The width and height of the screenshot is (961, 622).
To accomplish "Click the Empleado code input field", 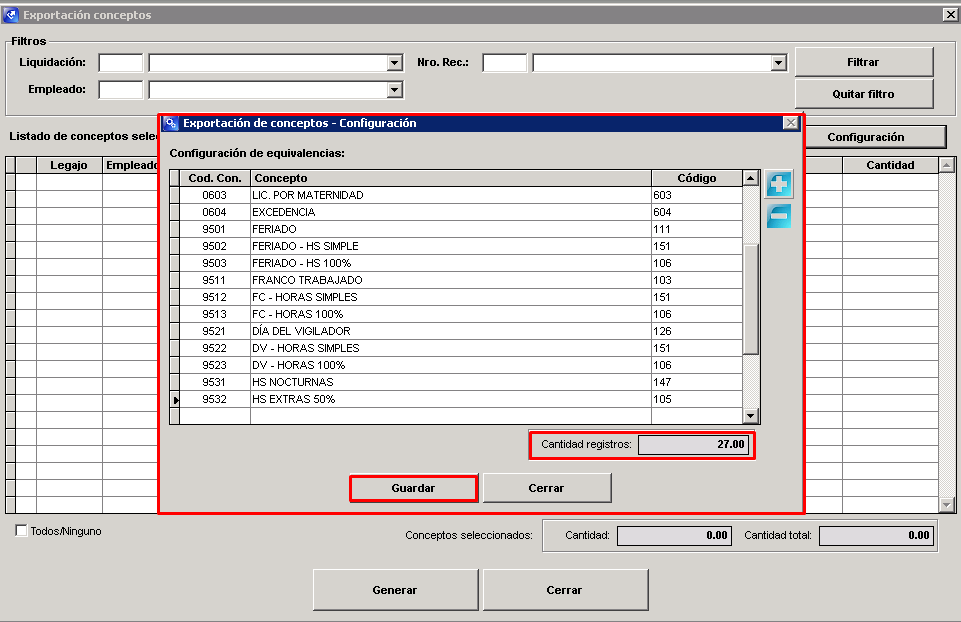I will click(121, 90).
